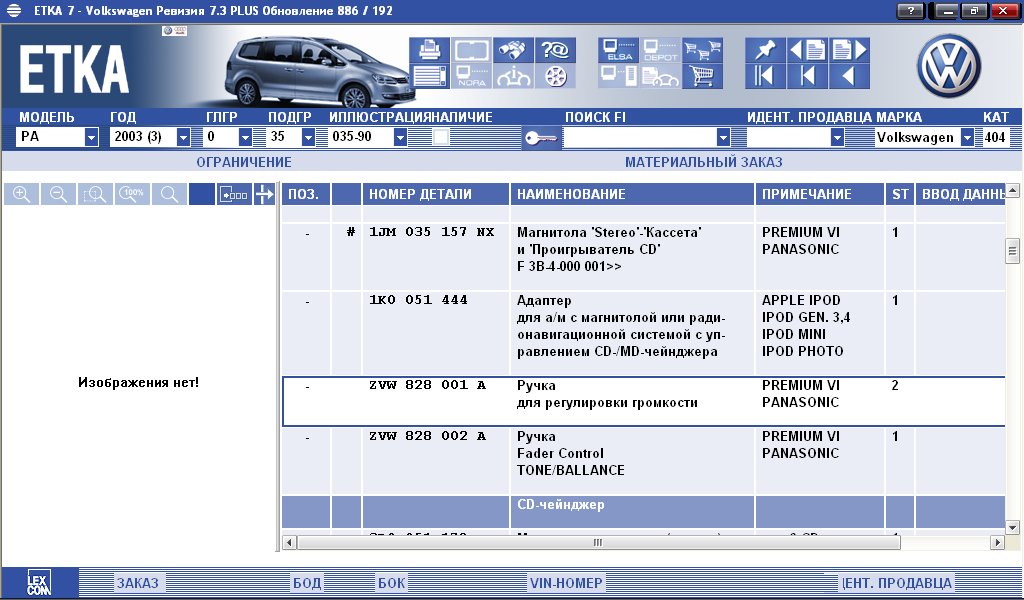Click the НАИМЕНОВАНИЕ column header
This screenshot has width=1024, height=600.
[x=632, y=194]
